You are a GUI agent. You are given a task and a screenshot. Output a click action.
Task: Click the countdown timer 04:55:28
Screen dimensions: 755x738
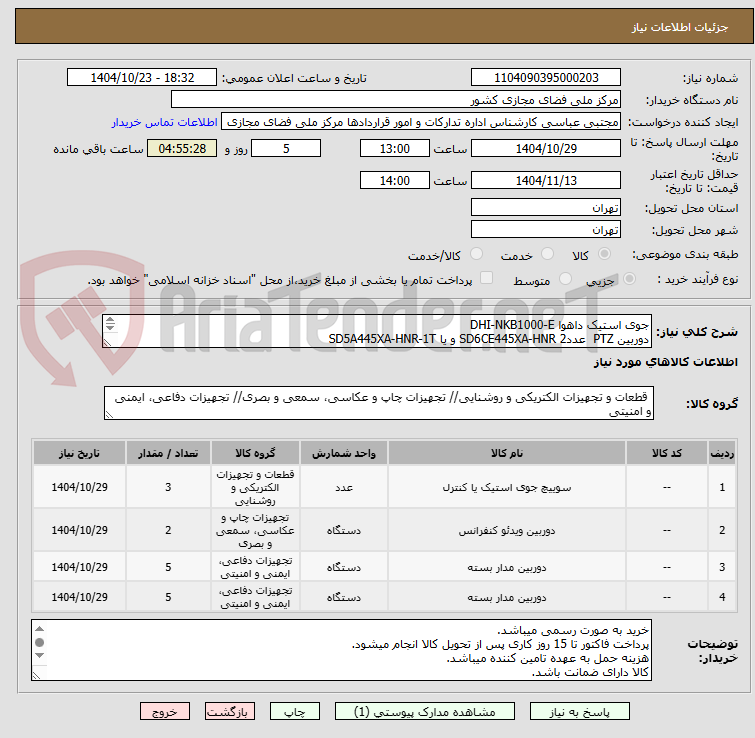[x=182, y=148]
